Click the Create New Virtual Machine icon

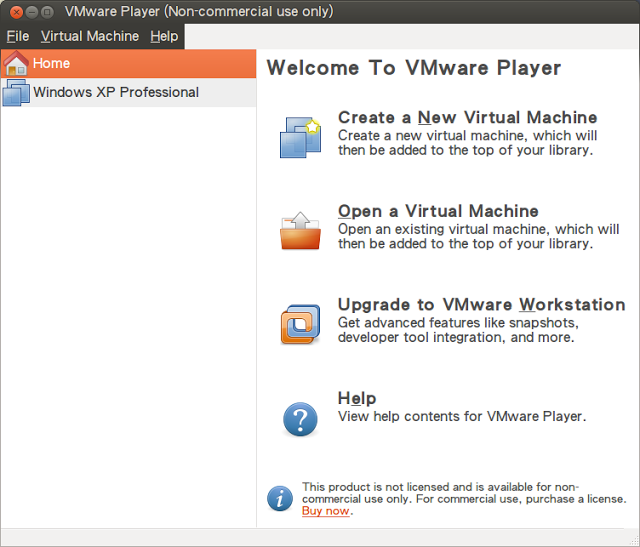click(300, 137)
